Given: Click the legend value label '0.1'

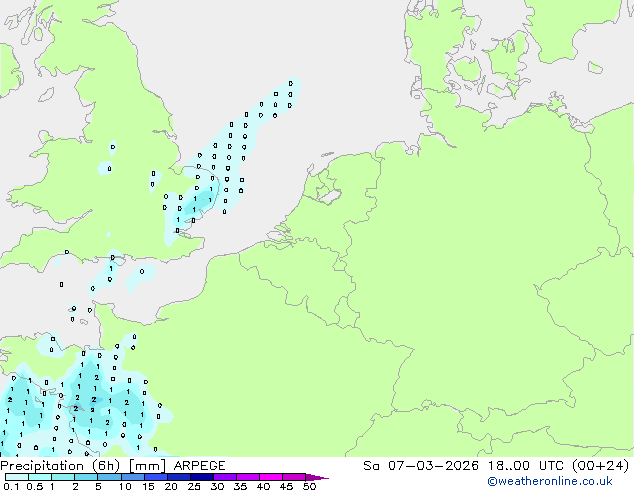Looking at the screenshot, I should click(11, 486).
